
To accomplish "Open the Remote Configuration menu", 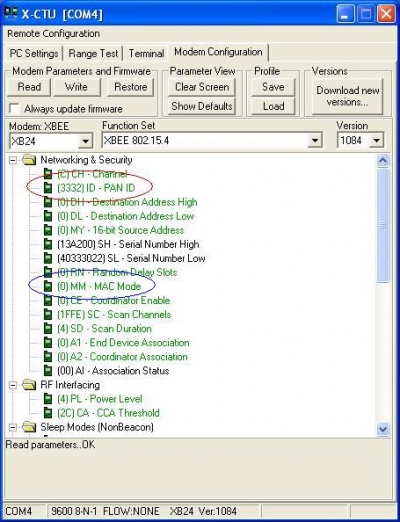I will [53, 34].
